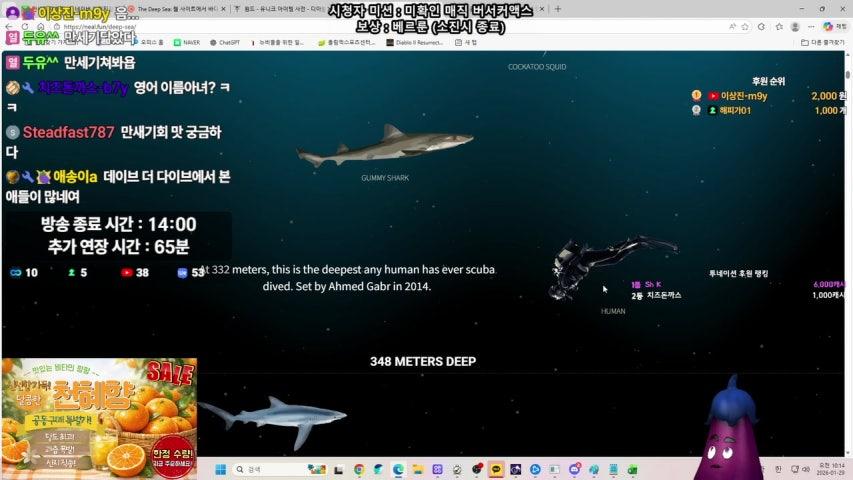
Task: Click the blue shark image below 348 meters
Action: tap(272, 422)
